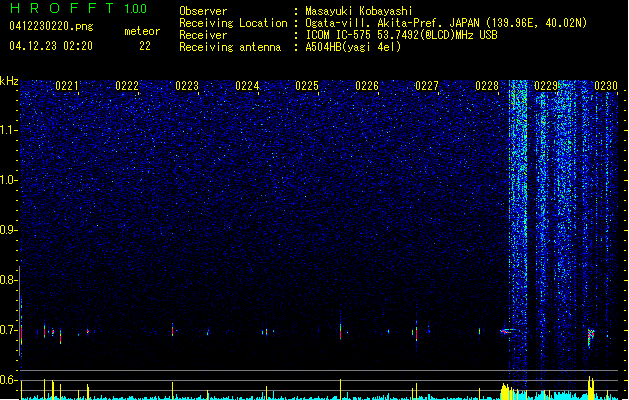Click the 0.7 kHz axis label
Image resolution: width=629 pixels, height=400 pixels.
pos(9,330)
